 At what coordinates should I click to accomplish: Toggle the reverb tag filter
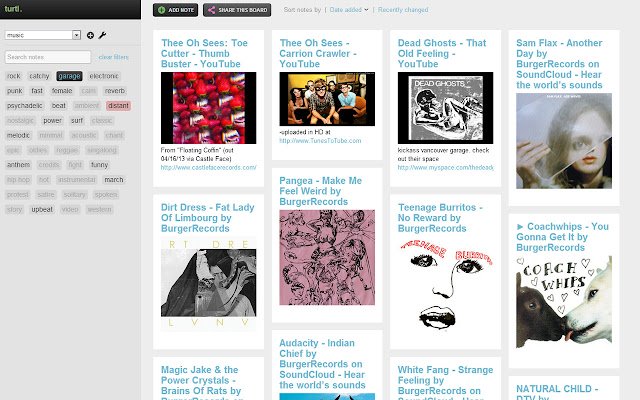click(115, 91)
